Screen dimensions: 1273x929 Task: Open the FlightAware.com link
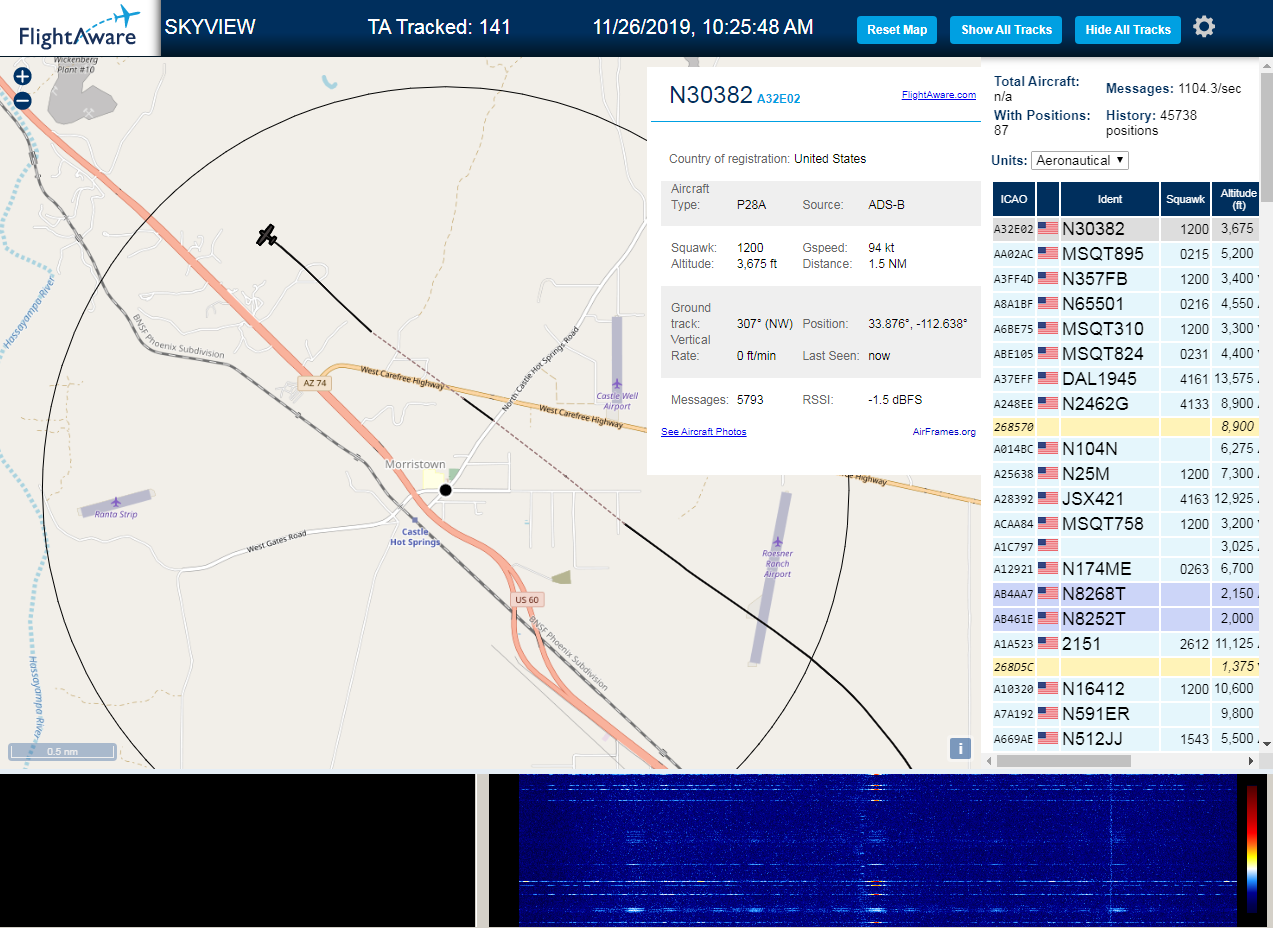tap(938, 95)
